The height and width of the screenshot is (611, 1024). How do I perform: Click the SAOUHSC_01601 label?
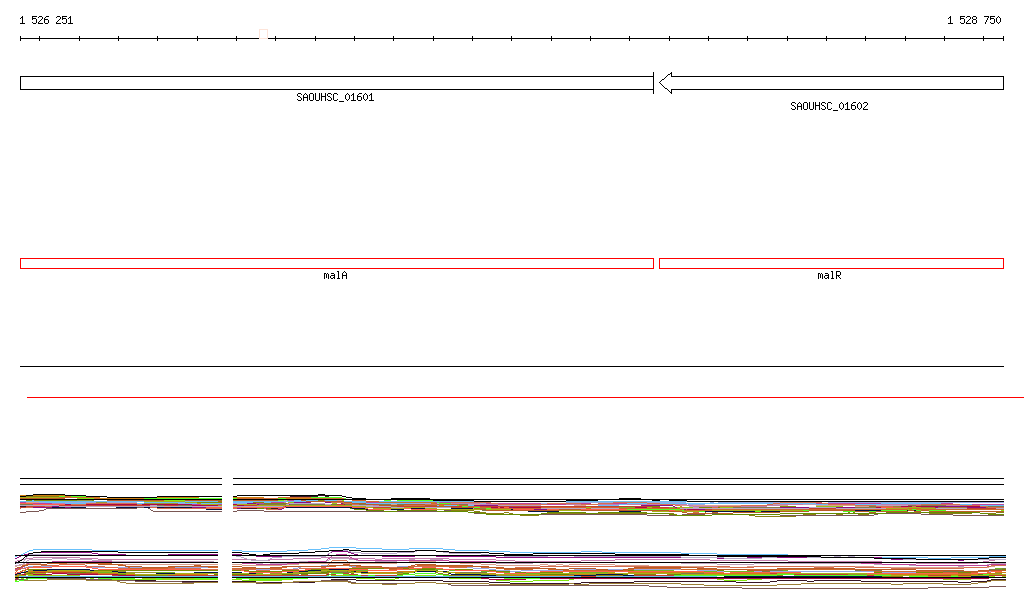point(335,97)
